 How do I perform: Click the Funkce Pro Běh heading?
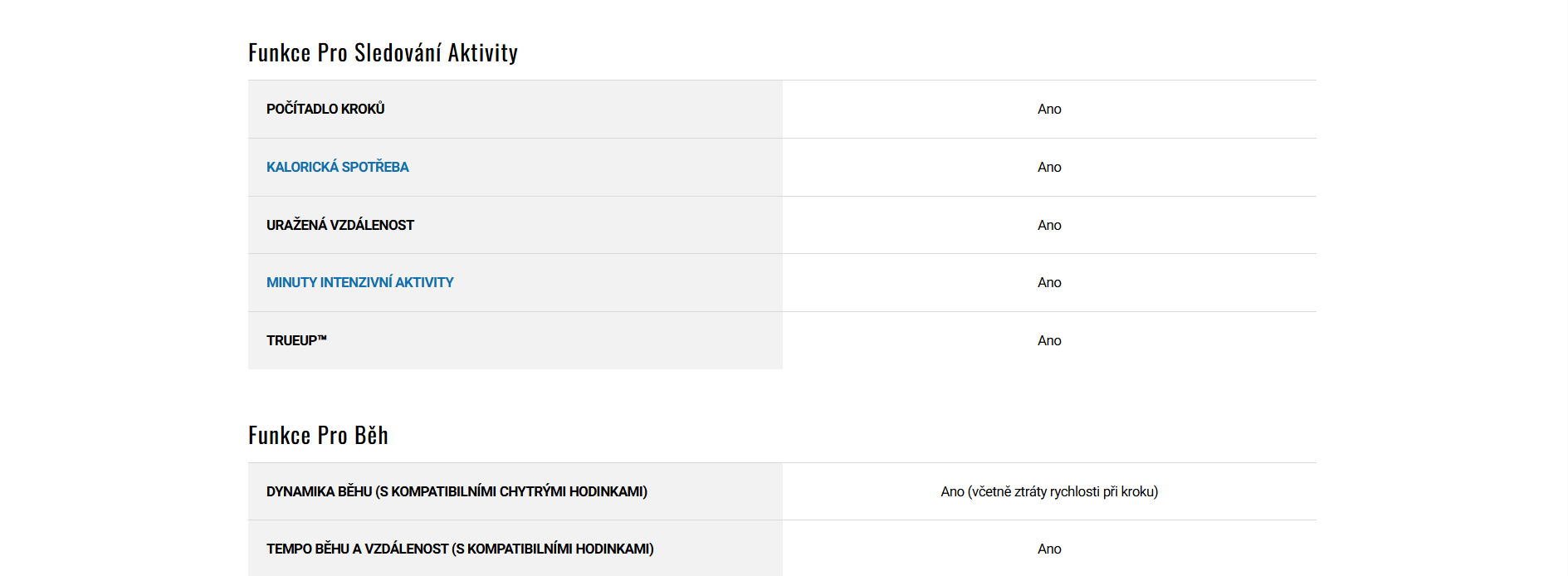pos(318,436)
